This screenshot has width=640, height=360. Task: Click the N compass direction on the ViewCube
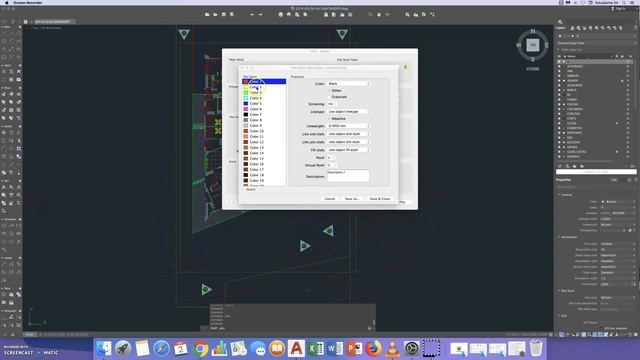pos(533,31)
